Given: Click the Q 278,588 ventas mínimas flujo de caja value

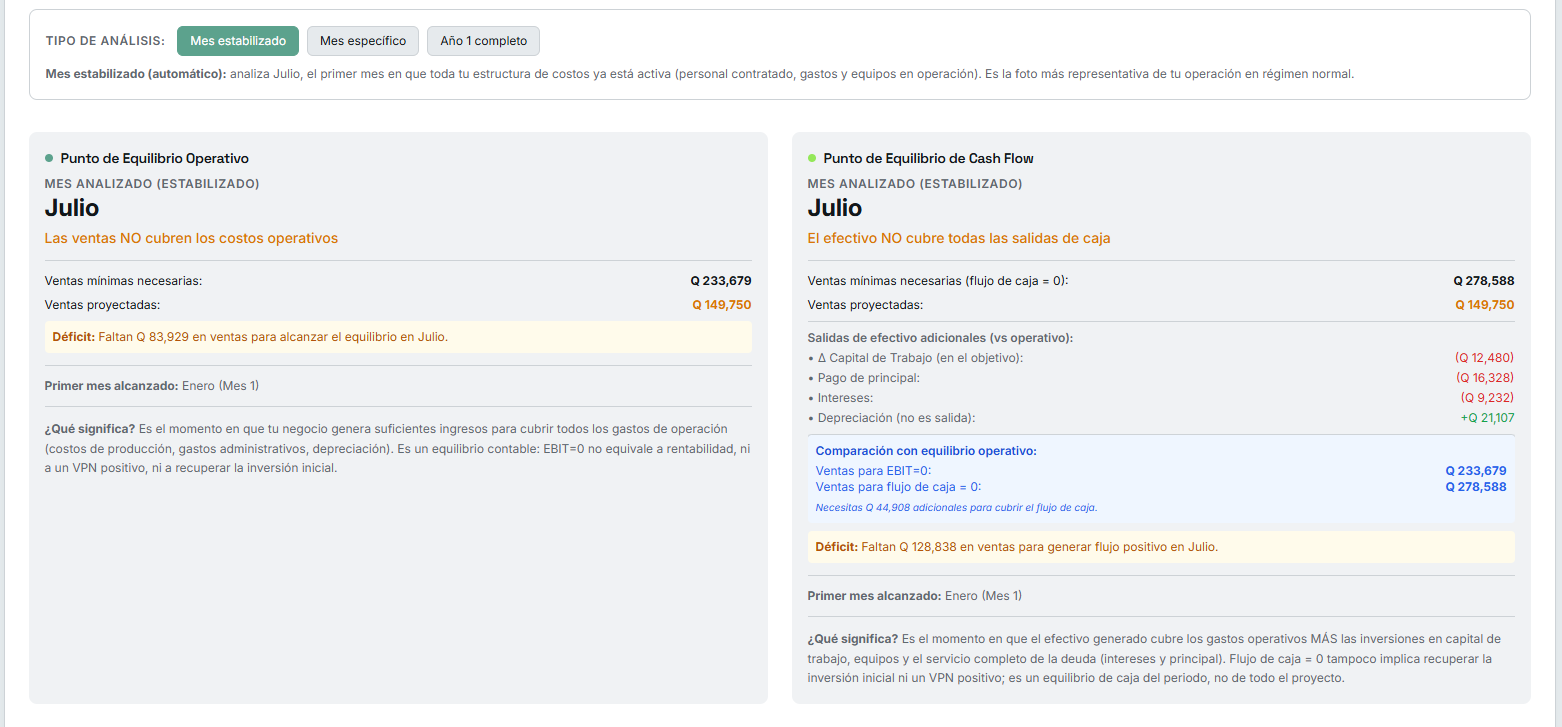Looking at the screenshot, I should tap(1484, 281).
